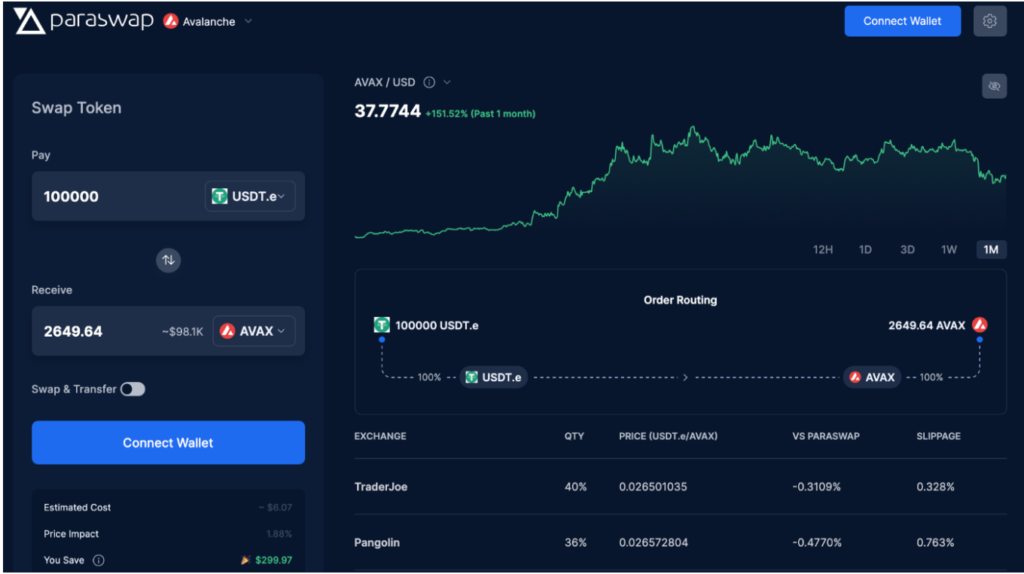Click top-right Connect Wallet button
Image resolution: width=1024 pixels, height=574 pixels.
902,21
